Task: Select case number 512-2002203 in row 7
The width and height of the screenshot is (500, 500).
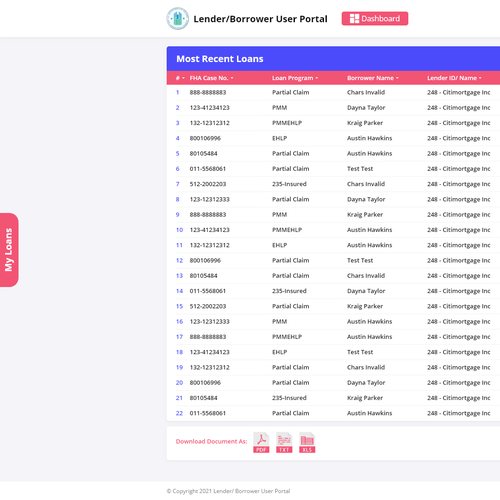Action: pyautogui.click(x=208, y=184)
